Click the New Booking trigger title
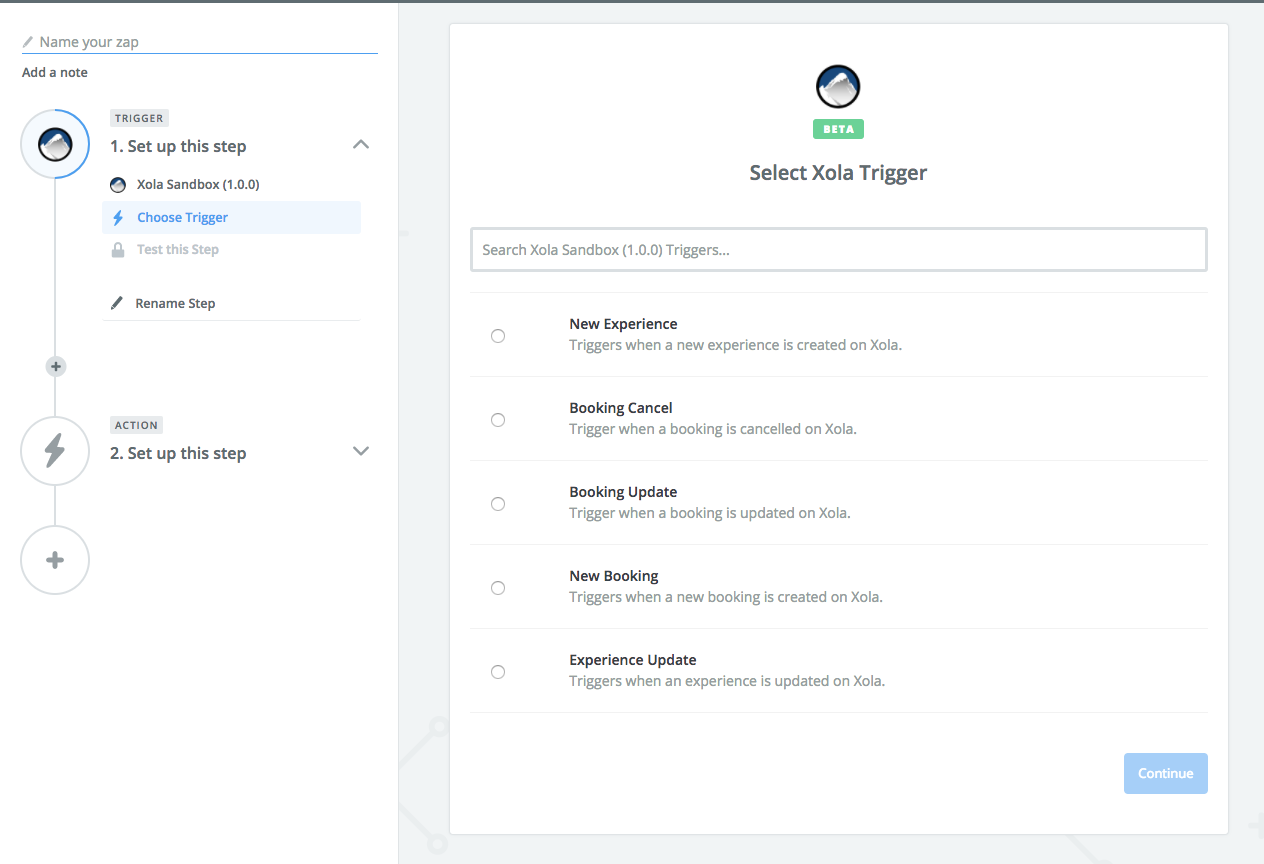 pyautogui.click(x=614, y=576)
